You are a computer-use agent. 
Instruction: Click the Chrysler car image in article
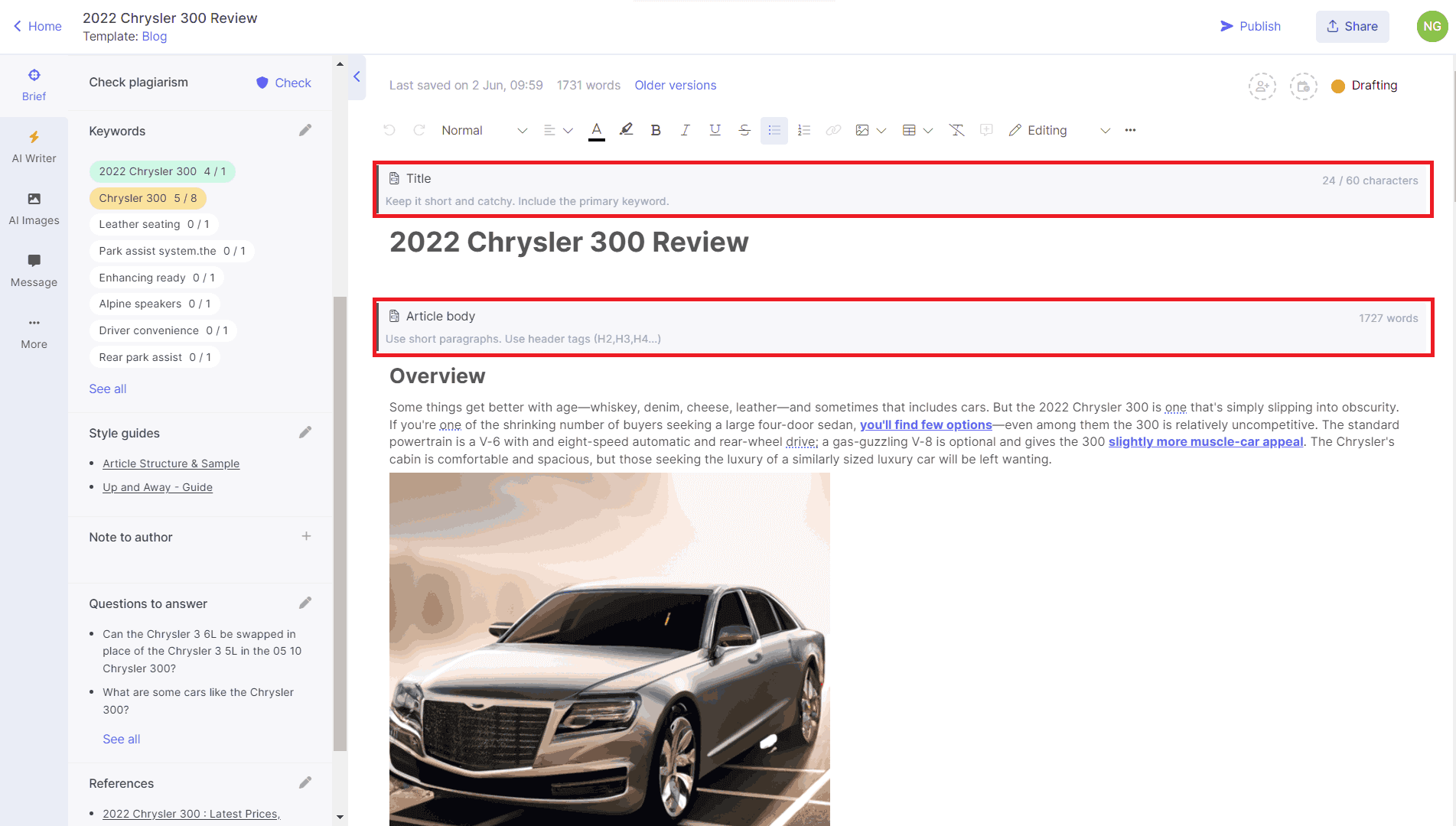click(x=610, y=649)
